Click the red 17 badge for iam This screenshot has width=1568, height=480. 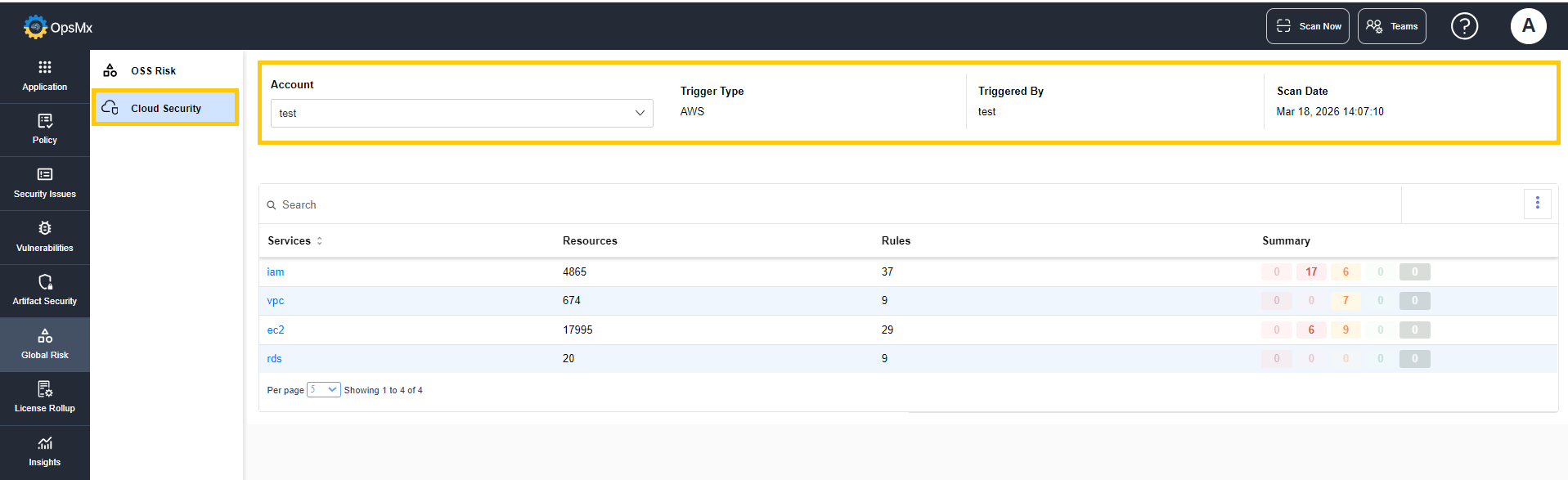[1311, 272]
